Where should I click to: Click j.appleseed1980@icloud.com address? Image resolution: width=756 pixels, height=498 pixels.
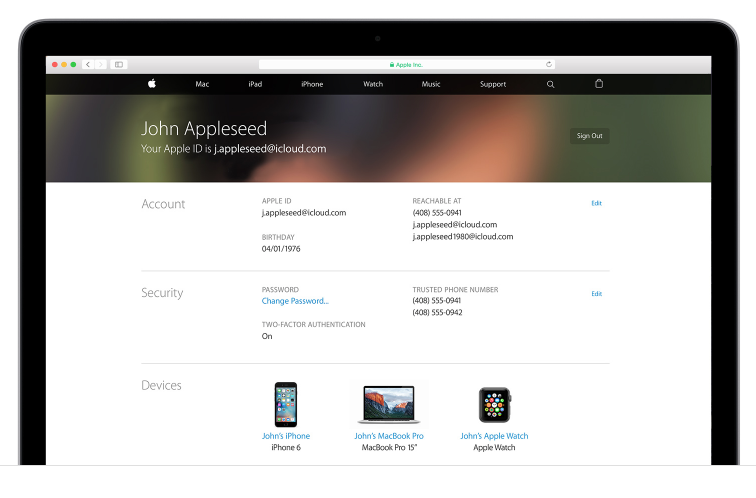(x=463, y=237)
